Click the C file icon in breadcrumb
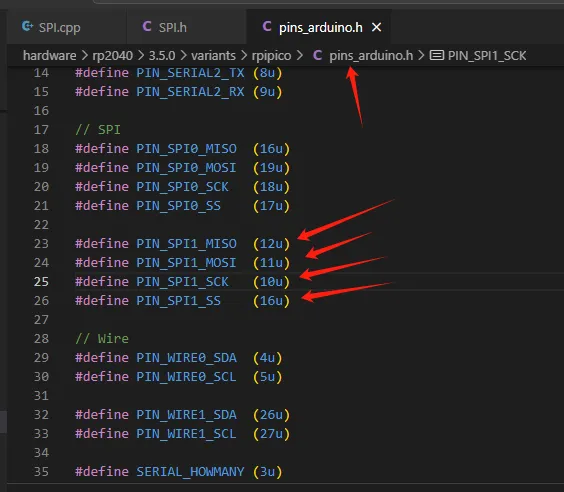564x492 pixels. [317, 55]
